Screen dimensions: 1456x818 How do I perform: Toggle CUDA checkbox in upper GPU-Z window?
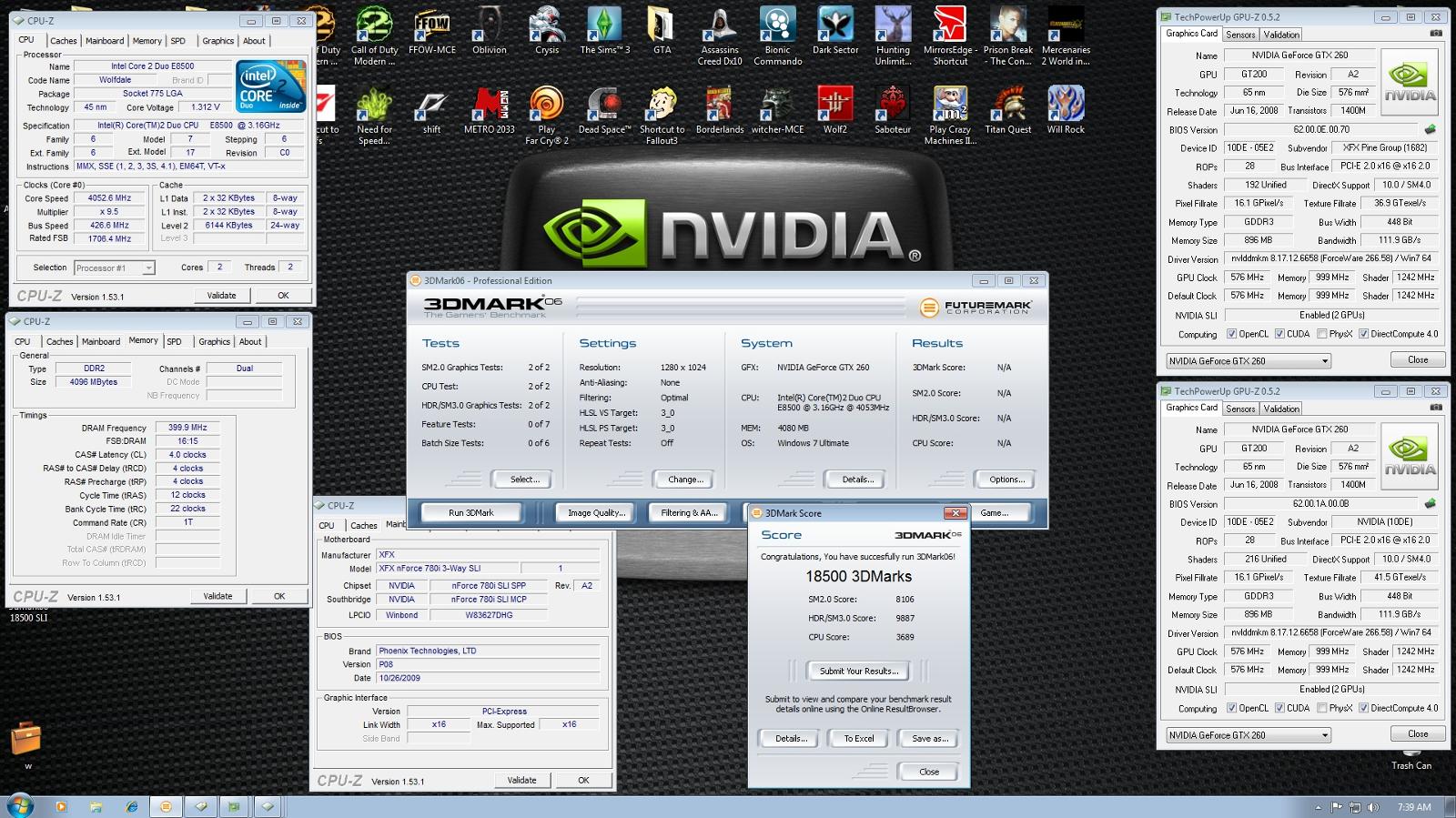coord(1279,334)
